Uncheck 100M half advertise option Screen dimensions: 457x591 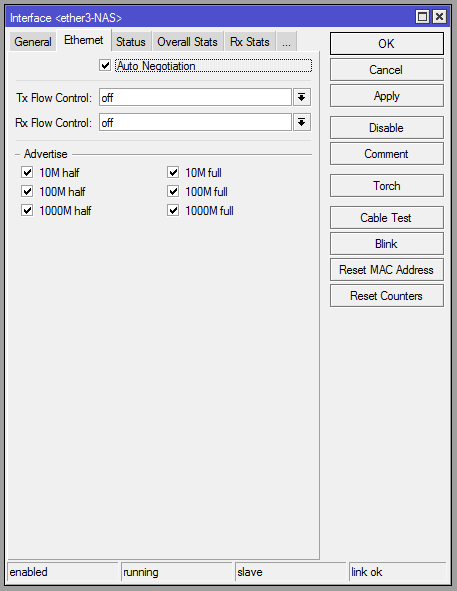click(x=27, y=191)
